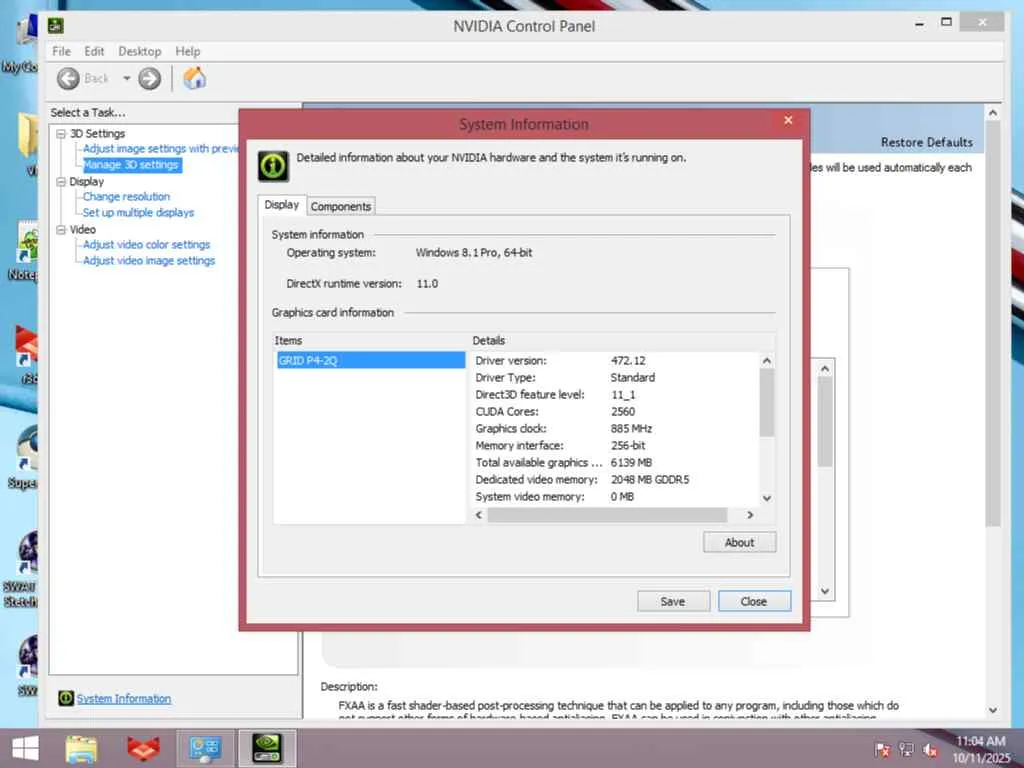Select the Display tab in System Information
This screenshot has height=768, width=1024.
pyautogui.click(x=281, y=204)
